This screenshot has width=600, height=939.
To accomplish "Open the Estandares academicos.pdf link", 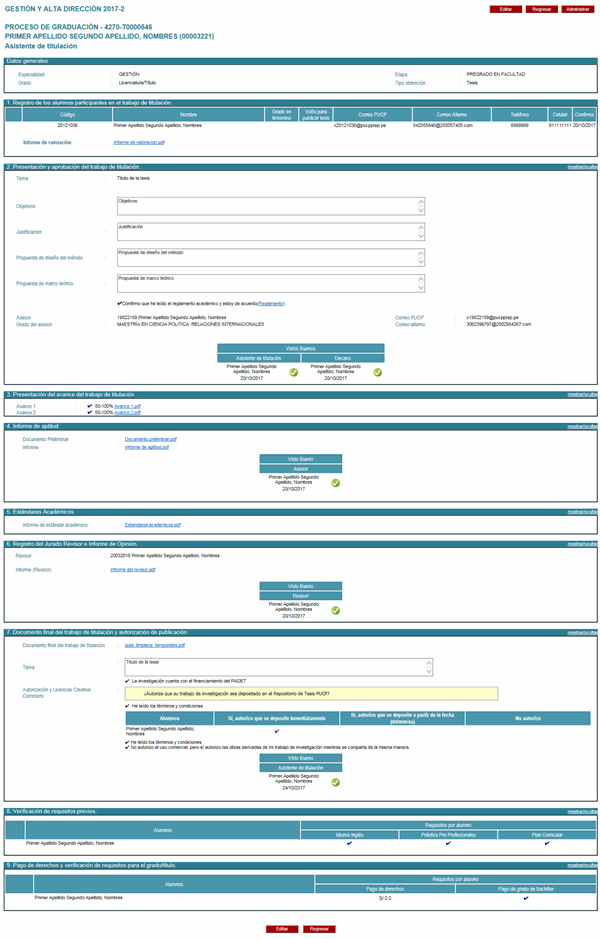I will 153,525.
